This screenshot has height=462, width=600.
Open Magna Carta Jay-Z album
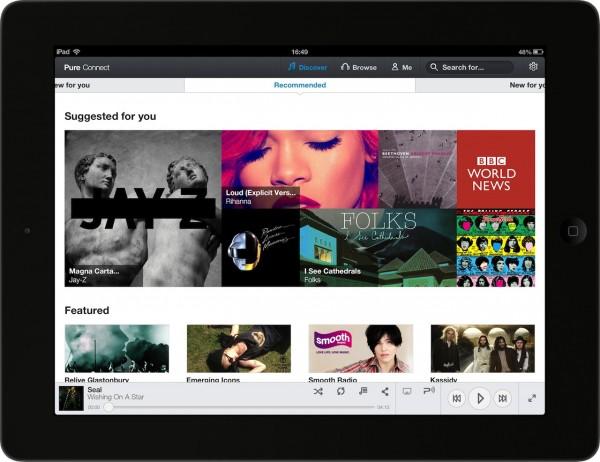pos(143,209)
